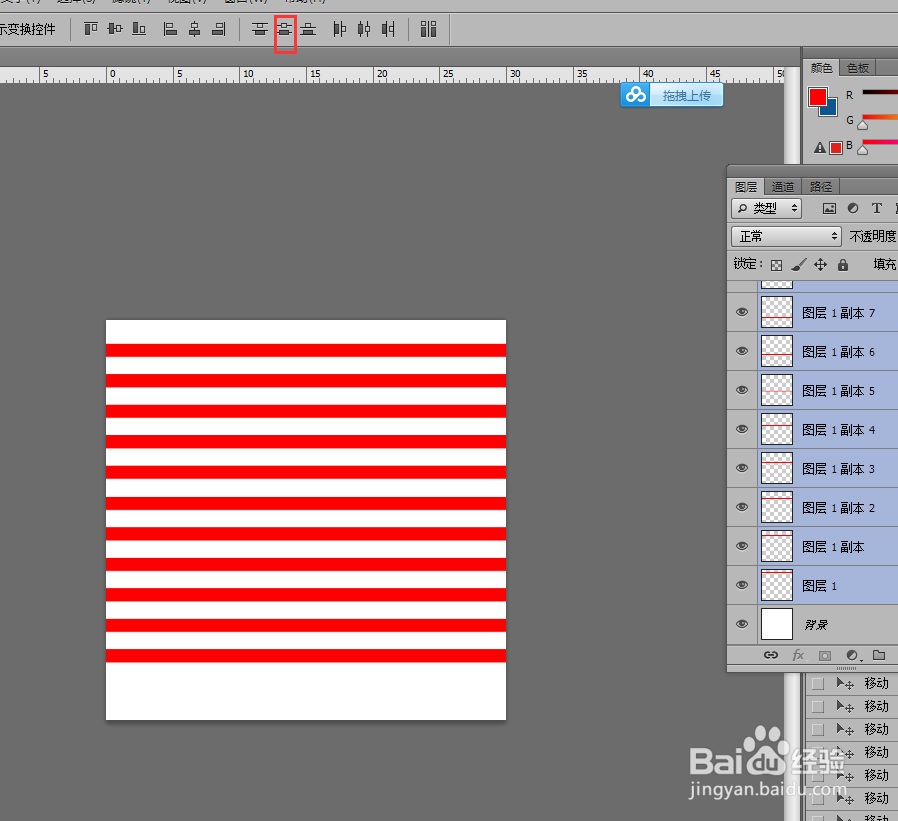The image size is (898, 821).
Task: Click the G channel slider handle
Action: [x=862, y=125]
